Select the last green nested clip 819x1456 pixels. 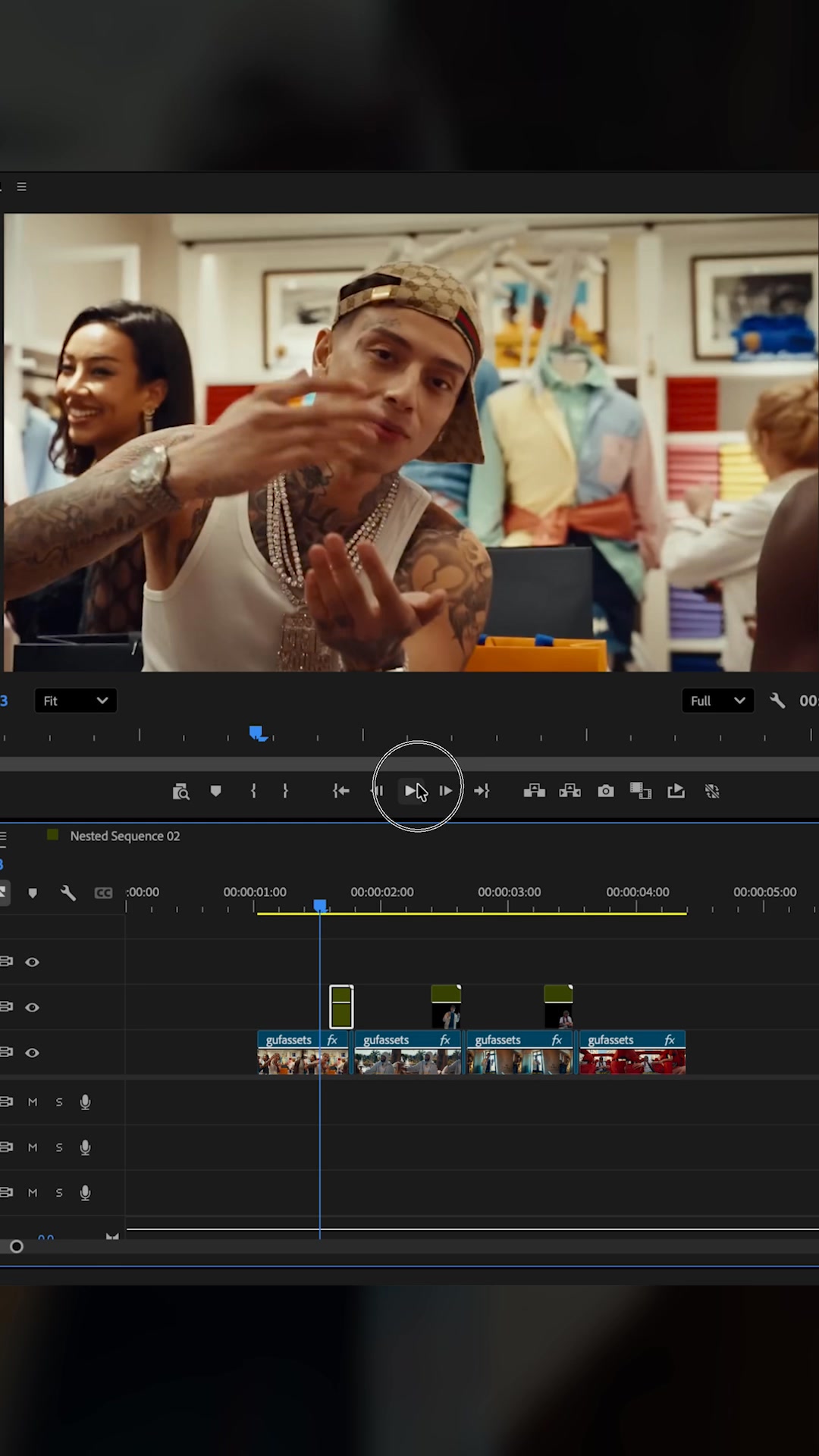coord(558,1006)
